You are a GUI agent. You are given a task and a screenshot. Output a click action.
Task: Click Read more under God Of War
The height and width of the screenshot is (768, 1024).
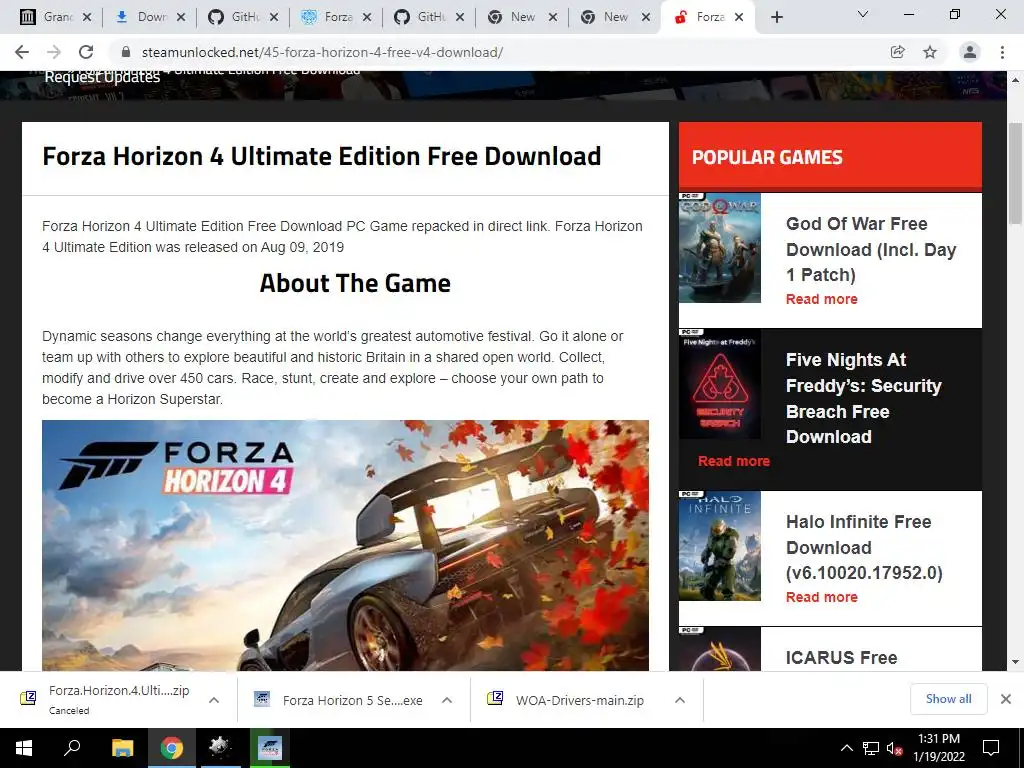(822, 299)
